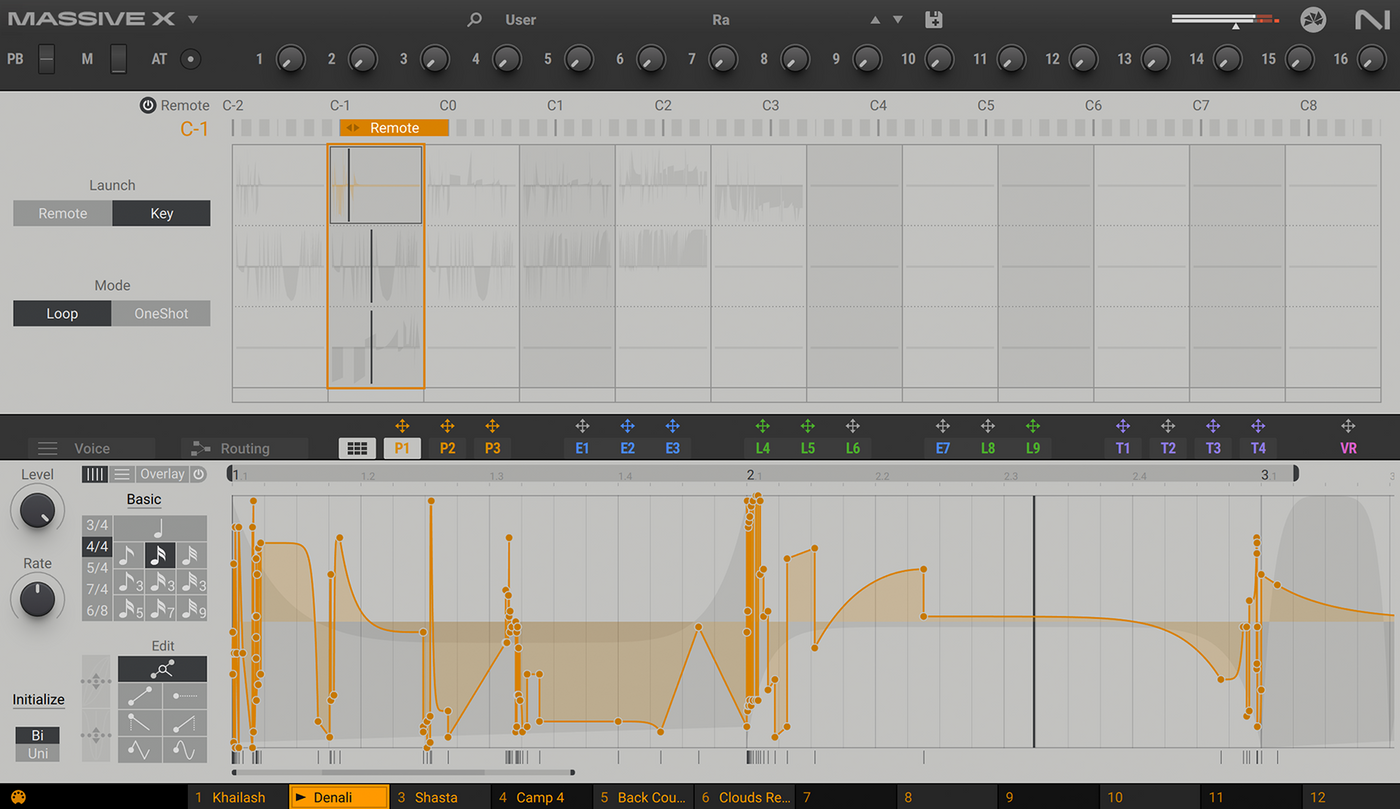Select Uni polarity mode
Image resolution: width=1400 pixels, height=809 pixels.
coord(37,753)
